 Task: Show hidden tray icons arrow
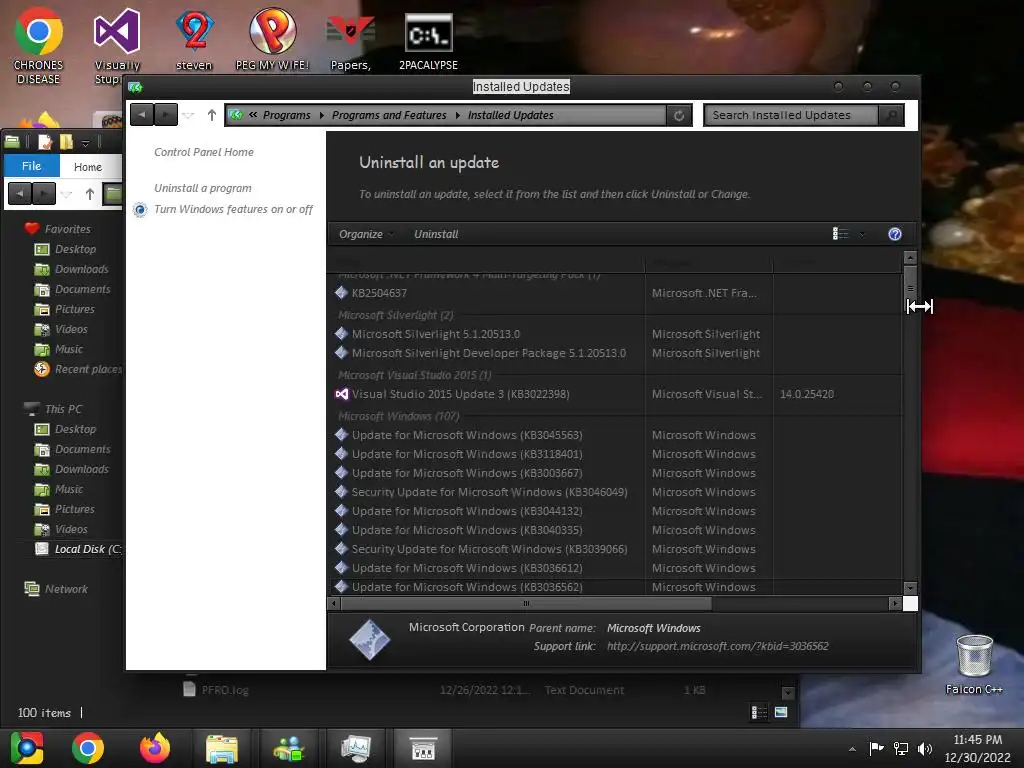852,749
